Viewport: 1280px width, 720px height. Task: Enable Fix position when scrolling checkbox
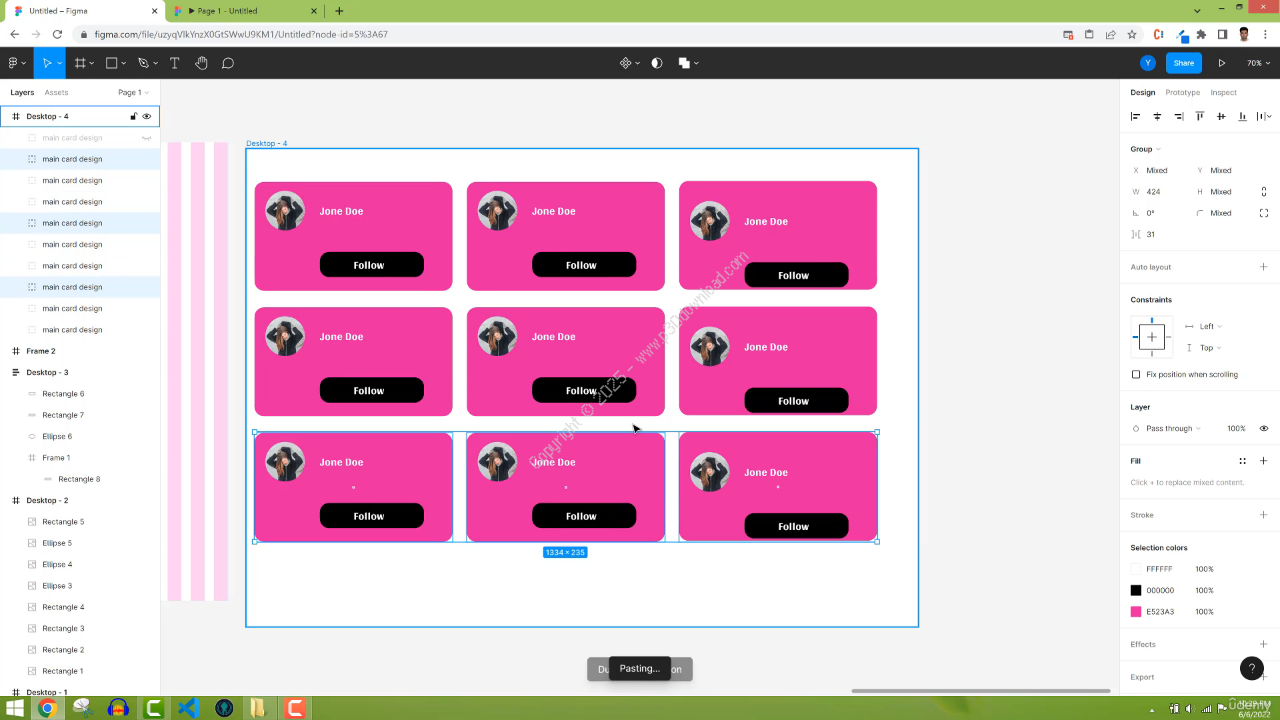(1136, 374)
